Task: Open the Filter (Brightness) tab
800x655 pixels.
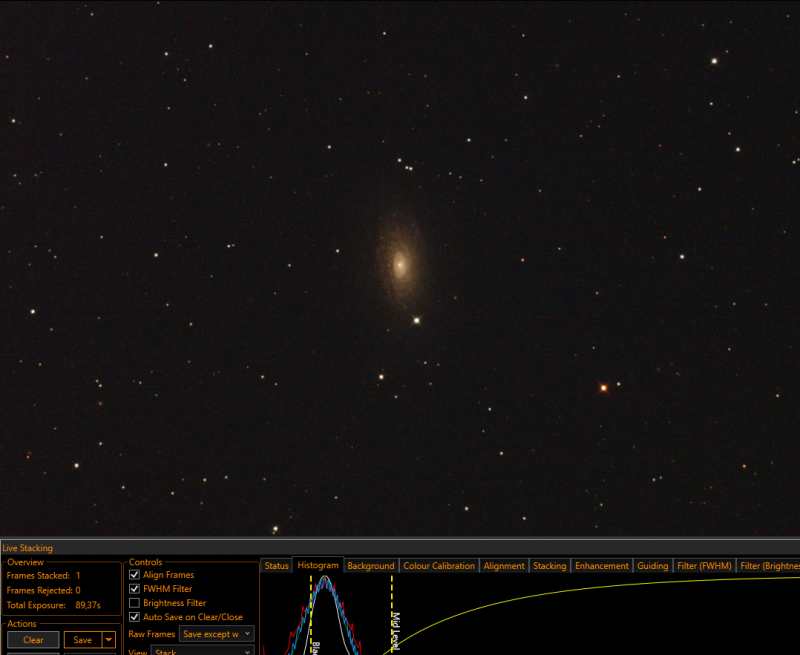Action: [x=768, y=566]
